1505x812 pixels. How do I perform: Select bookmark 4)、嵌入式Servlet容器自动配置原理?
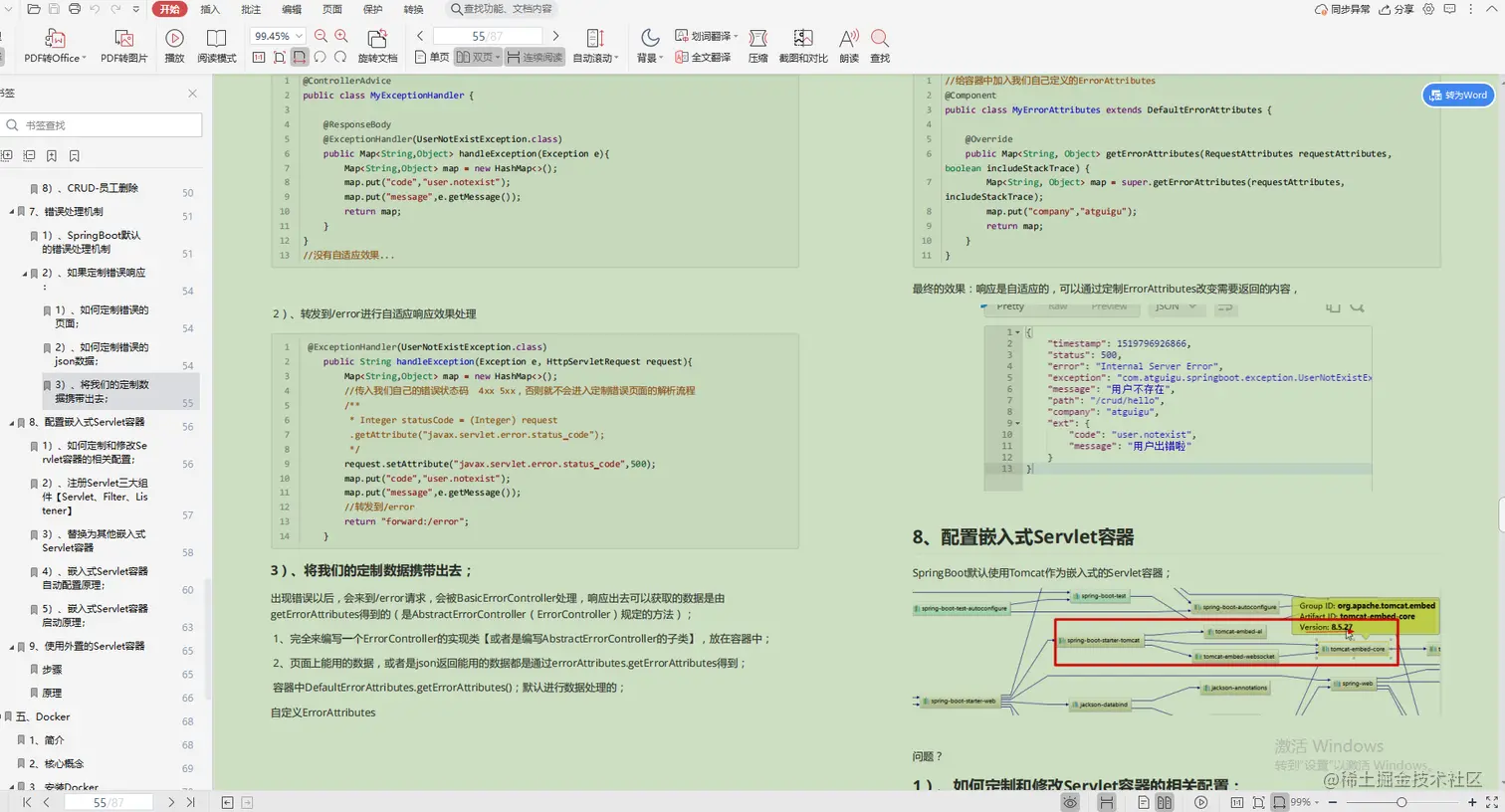96,578
